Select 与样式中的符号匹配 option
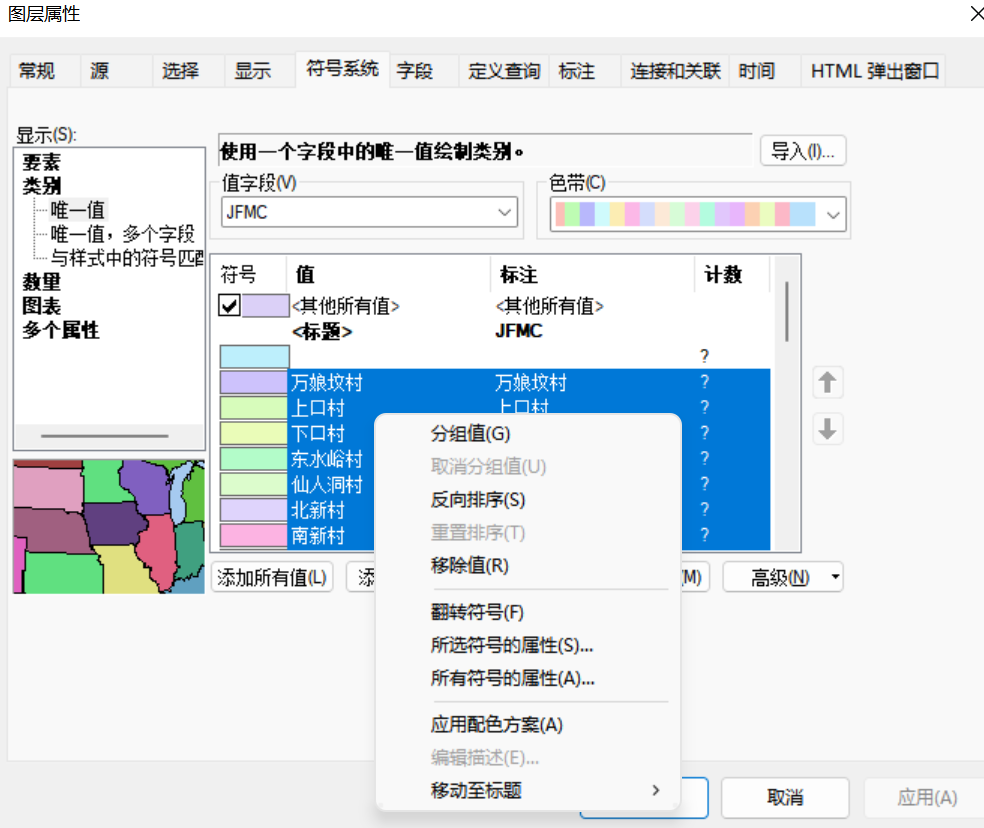Viewport: 984px width, 828px height. click(x=127, y=257)
